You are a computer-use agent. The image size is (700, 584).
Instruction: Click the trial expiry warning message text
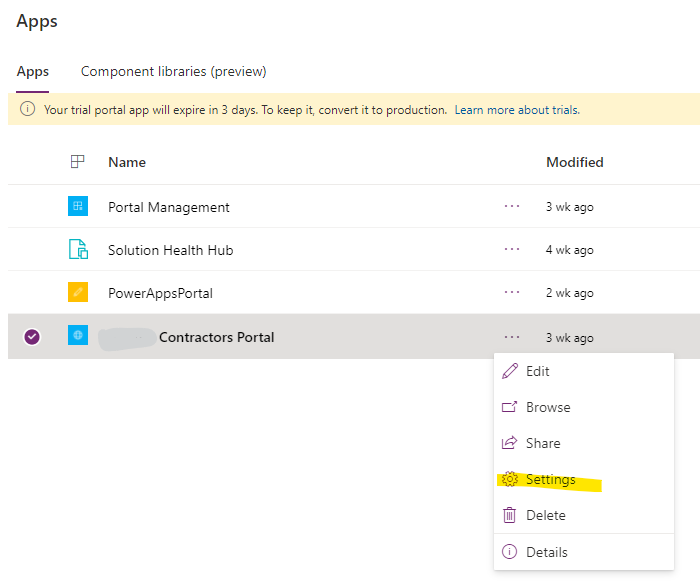click(246, 110)
